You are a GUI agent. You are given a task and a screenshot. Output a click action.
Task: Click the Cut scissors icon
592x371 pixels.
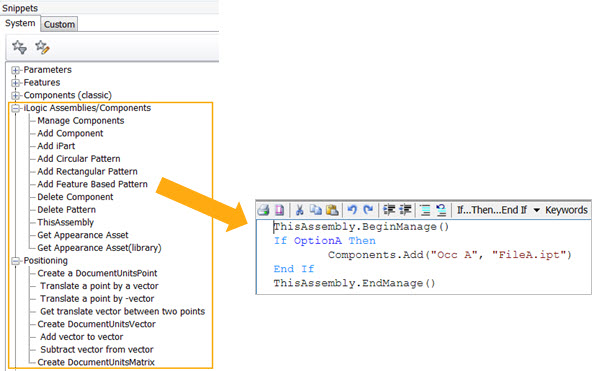coord(300,210)
